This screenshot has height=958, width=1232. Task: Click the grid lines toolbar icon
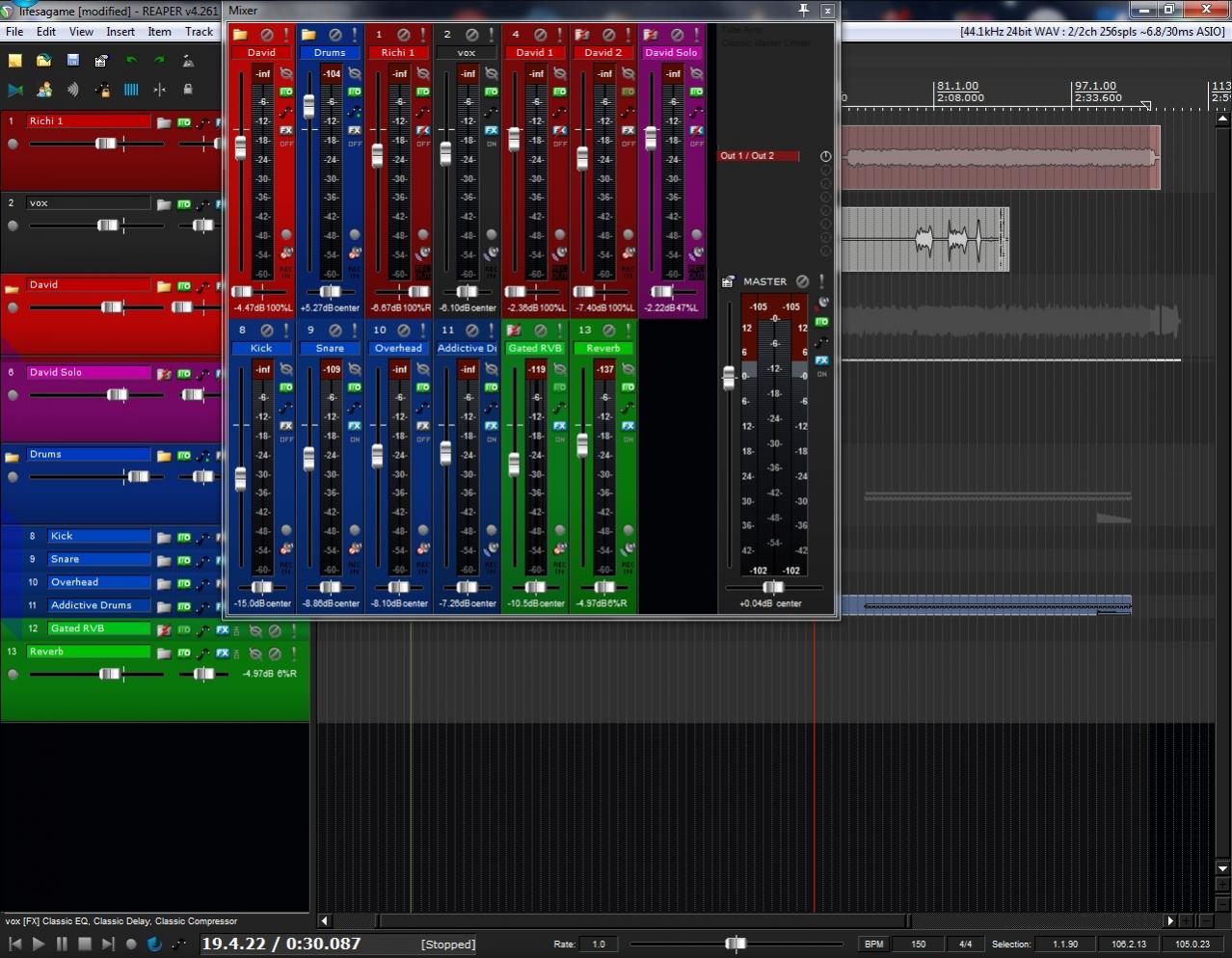(131, 90)
